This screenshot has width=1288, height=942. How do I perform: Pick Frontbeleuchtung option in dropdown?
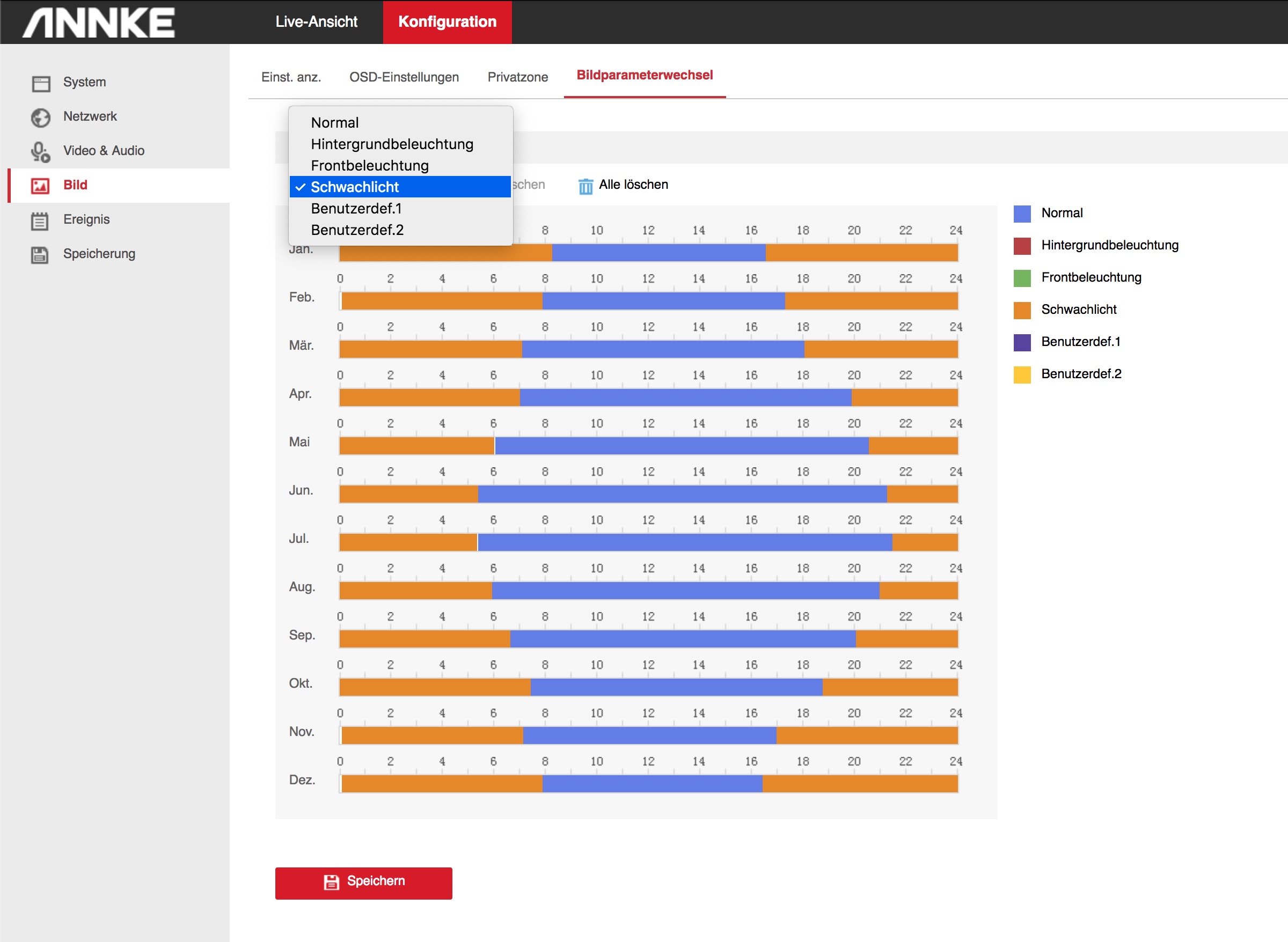[370, 166]
